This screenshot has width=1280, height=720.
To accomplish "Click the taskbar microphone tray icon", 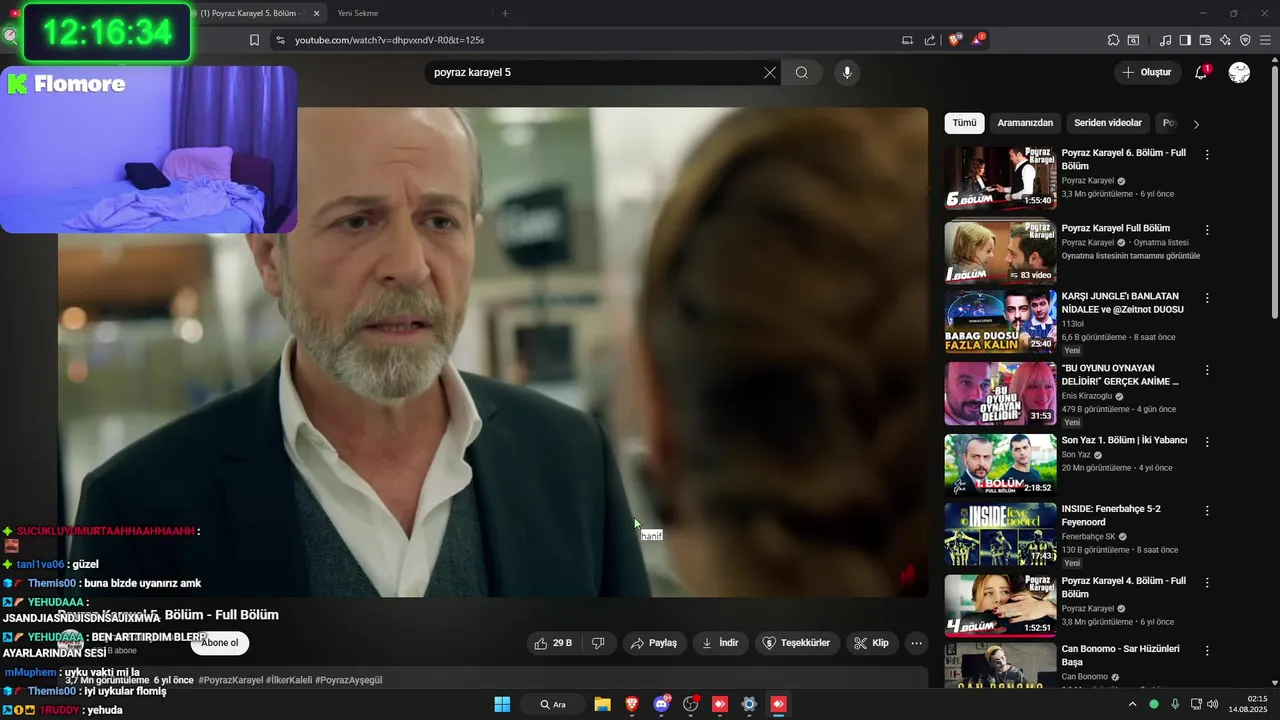I will 1175,704.
